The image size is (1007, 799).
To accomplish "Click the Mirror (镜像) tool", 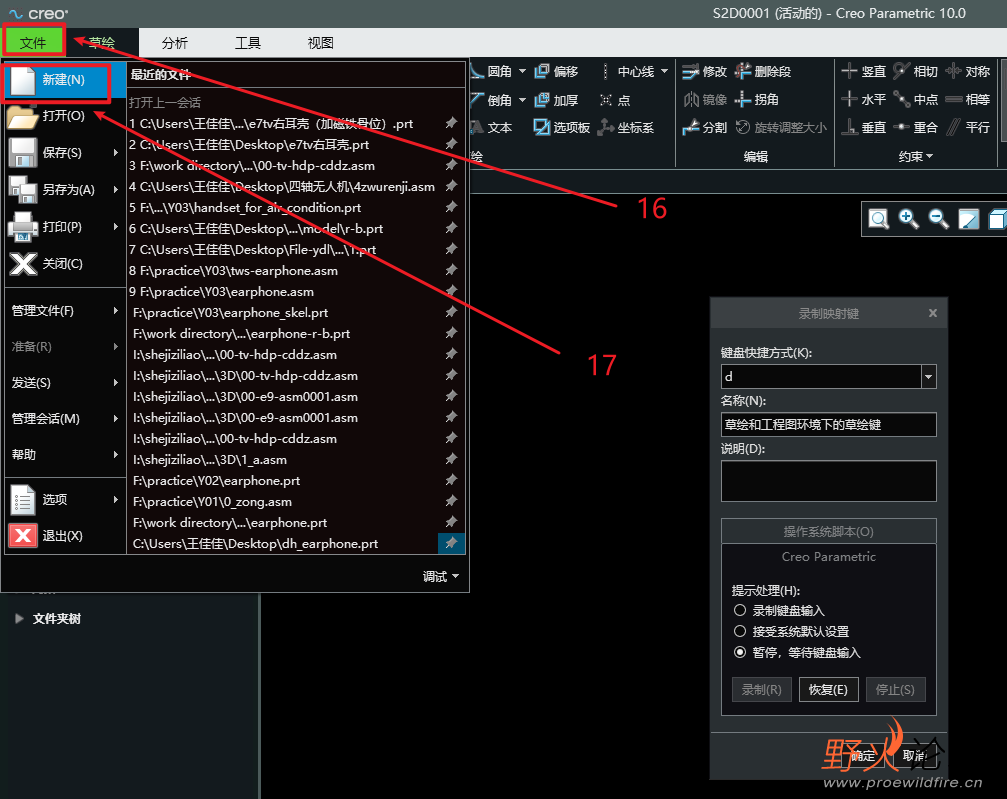I will tap(704, 100).
